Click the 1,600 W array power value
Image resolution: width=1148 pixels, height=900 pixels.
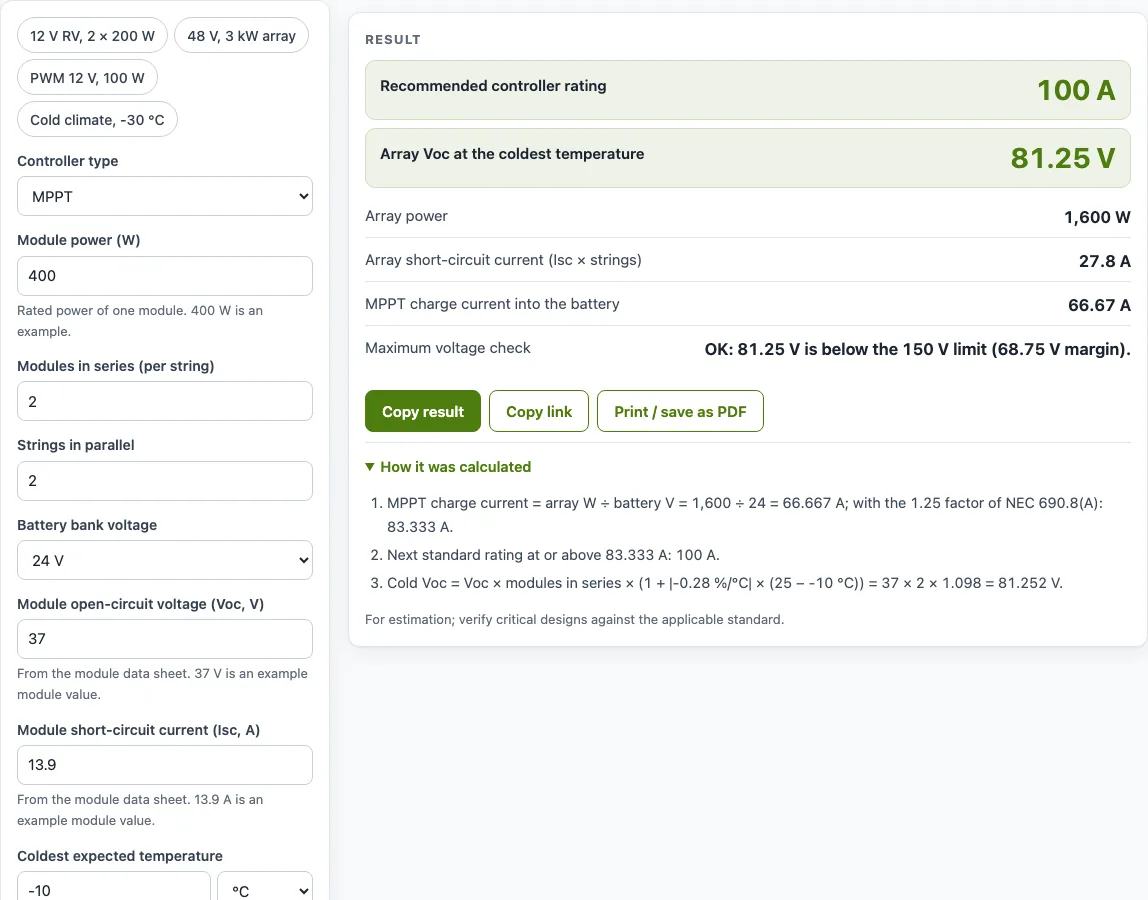tap(1097, 217)
